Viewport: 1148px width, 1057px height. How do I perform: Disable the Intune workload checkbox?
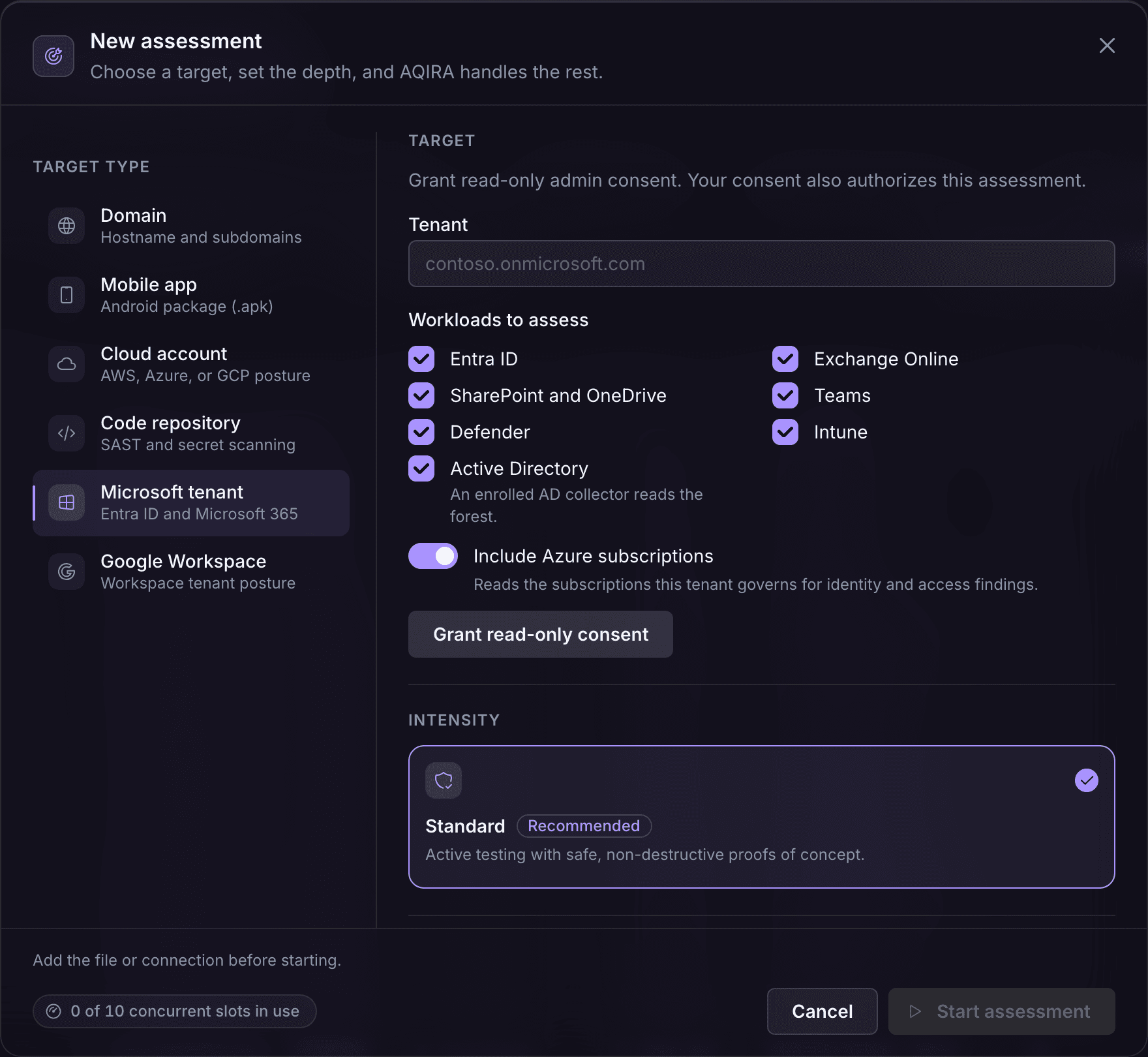click(x=785, y=432)
